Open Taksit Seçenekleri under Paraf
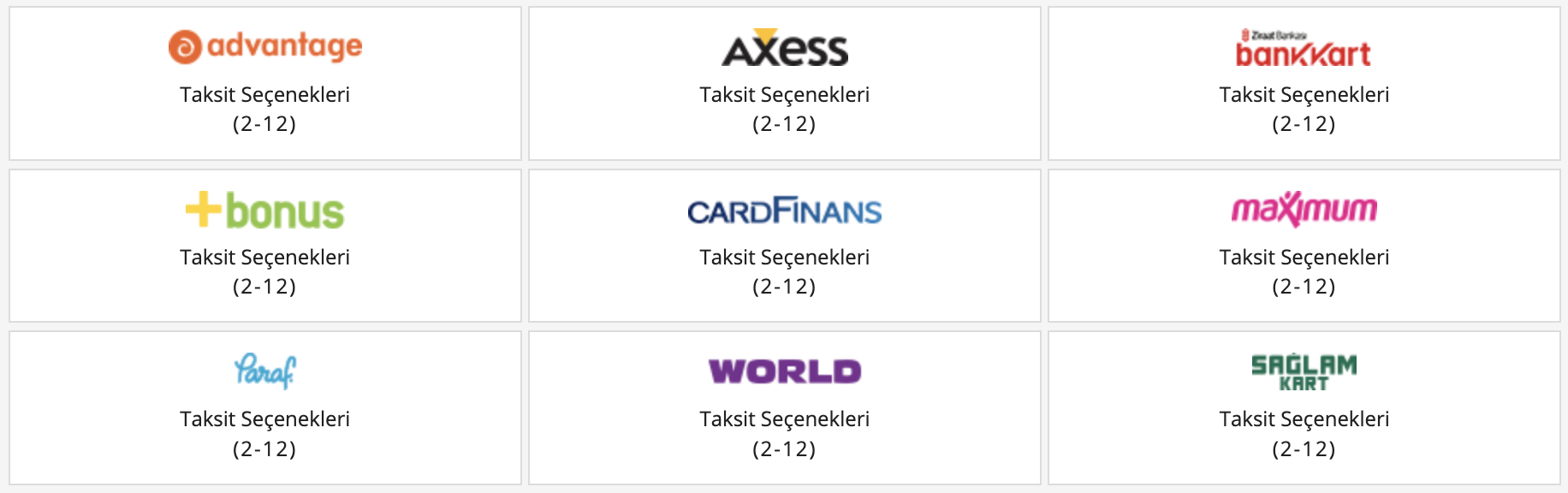 click(265, 419)
